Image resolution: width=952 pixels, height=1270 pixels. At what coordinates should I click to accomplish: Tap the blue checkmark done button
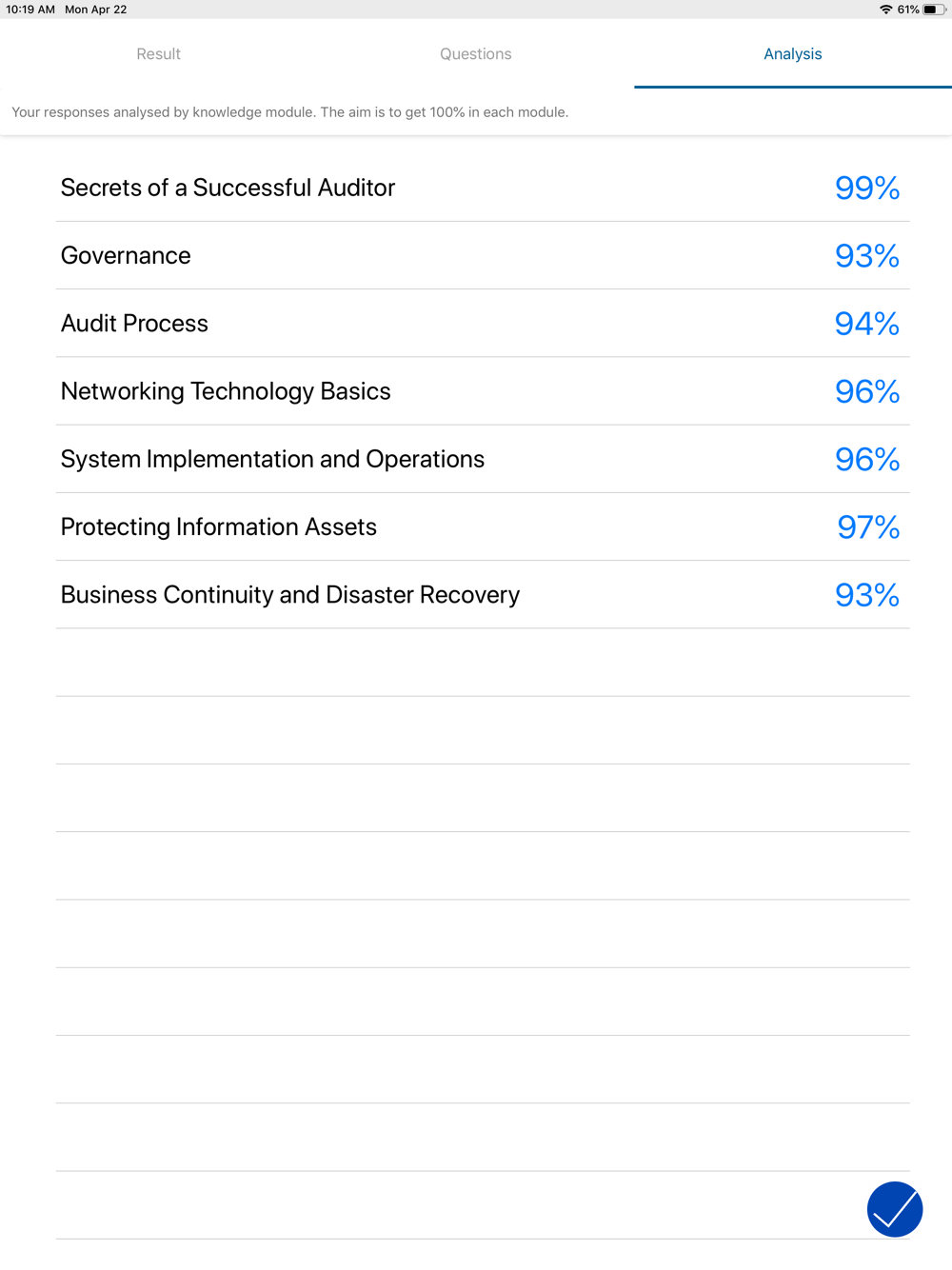pyautogui.click(x=895, y=1209)
